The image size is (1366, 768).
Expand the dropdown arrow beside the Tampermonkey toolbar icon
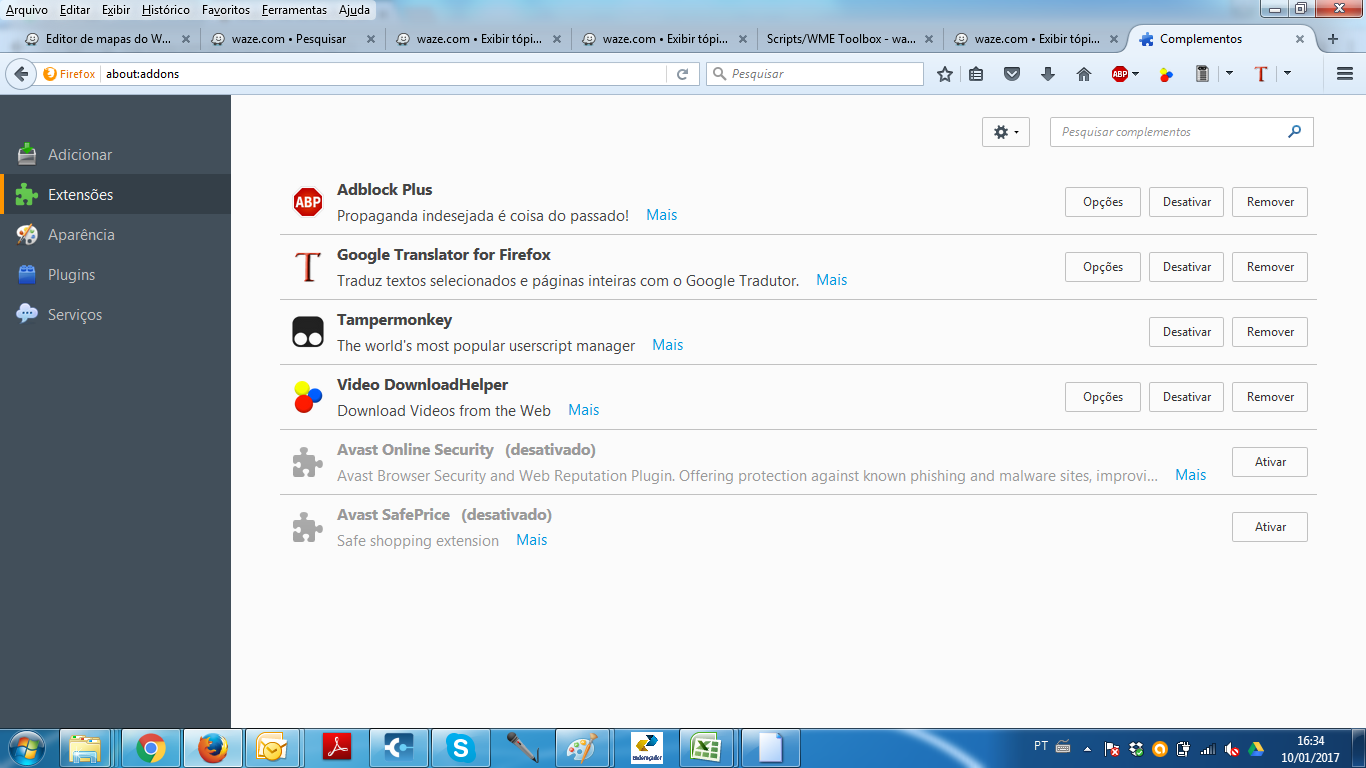tap(1229, 74)
